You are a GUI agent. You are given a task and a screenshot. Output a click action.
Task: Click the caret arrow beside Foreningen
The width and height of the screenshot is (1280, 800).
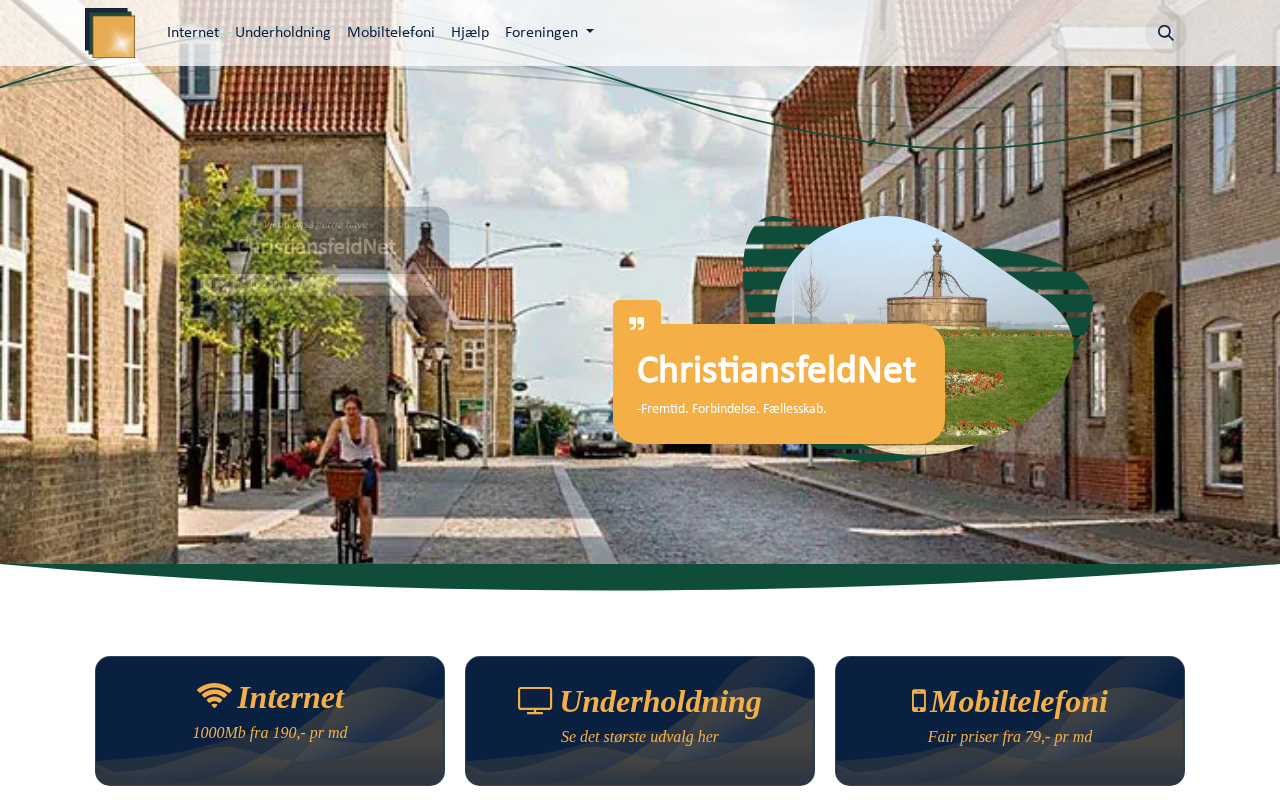(590, 32)
